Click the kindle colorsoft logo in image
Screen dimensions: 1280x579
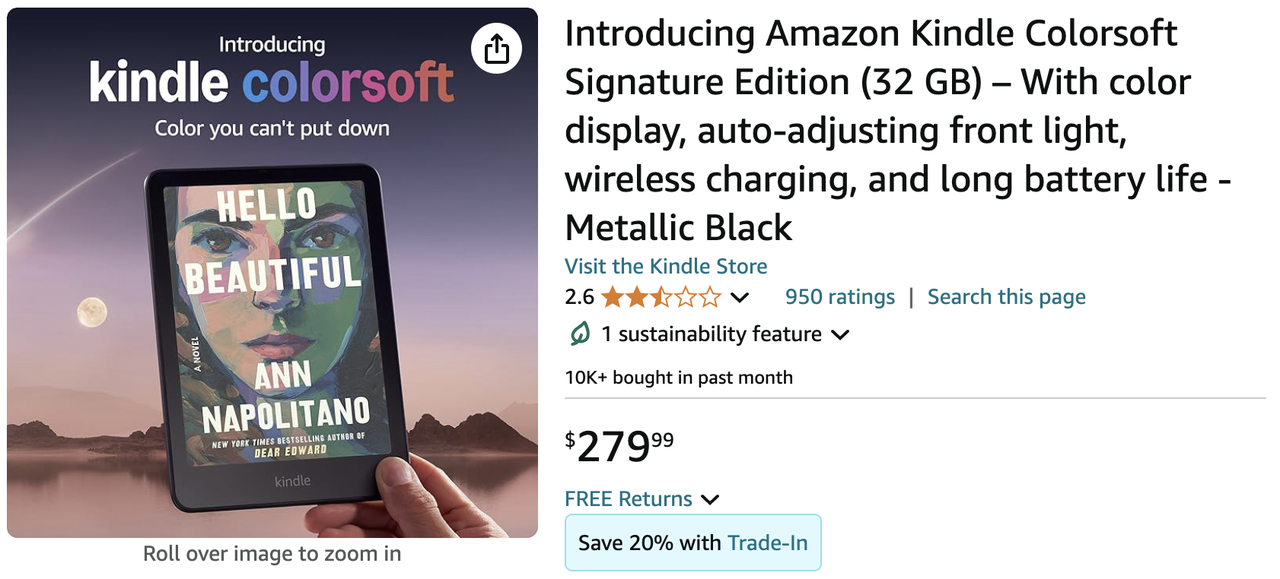click(x=272, y=83)
